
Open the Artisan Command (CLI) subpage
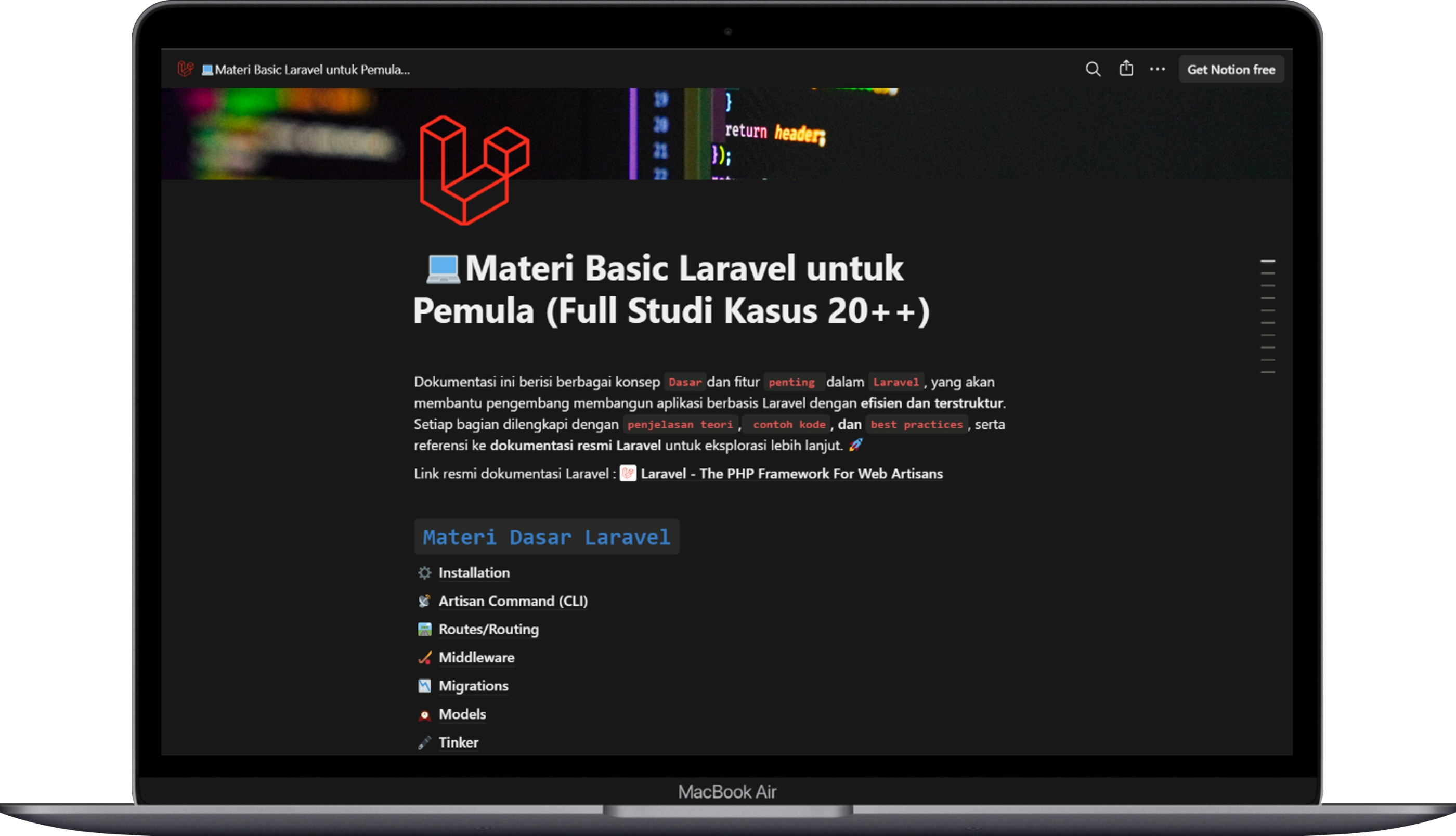pos(513,600)
